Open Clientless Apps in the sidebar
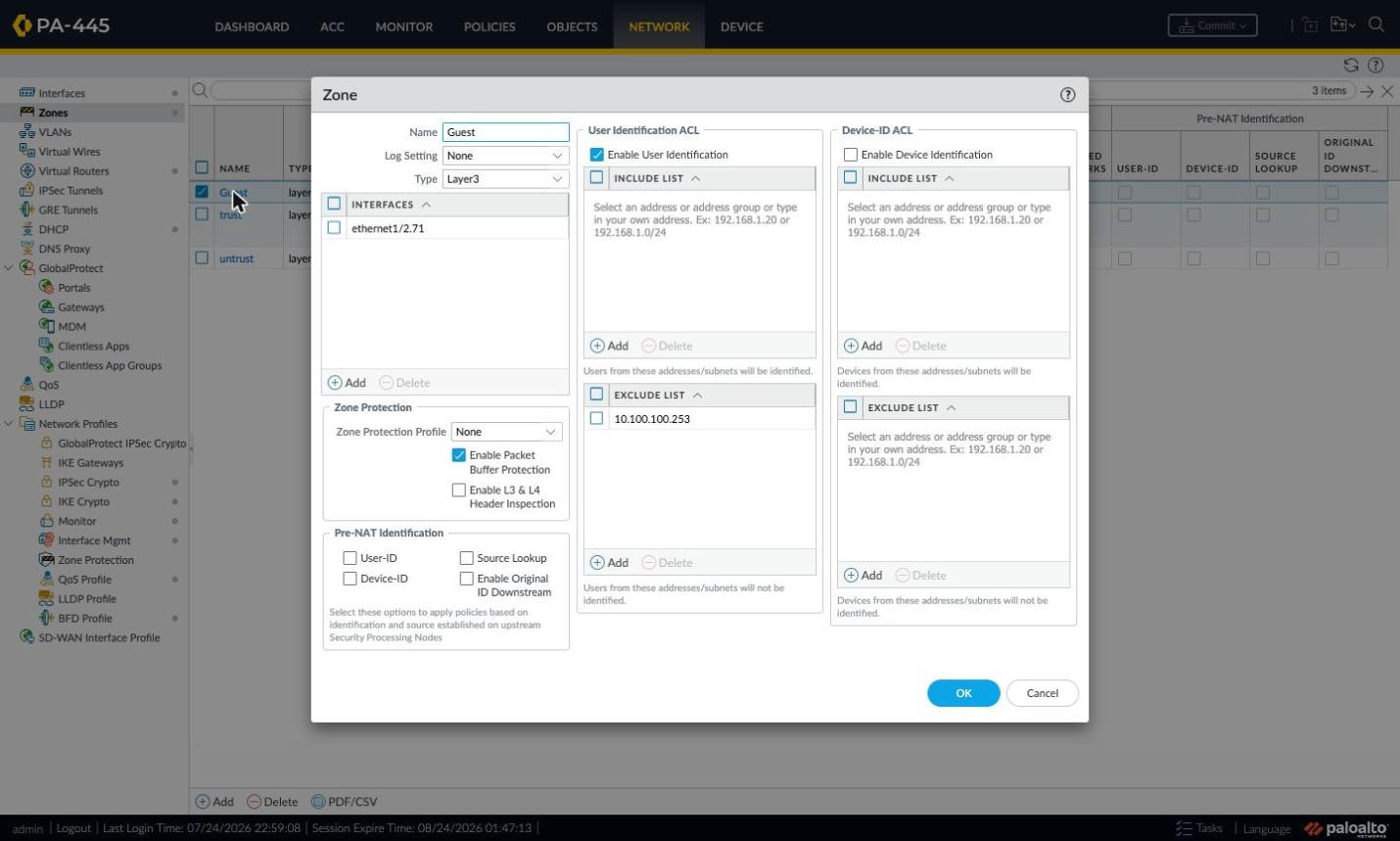Image resolution: width=1400 pixels, height=841 pixels. 93,347
